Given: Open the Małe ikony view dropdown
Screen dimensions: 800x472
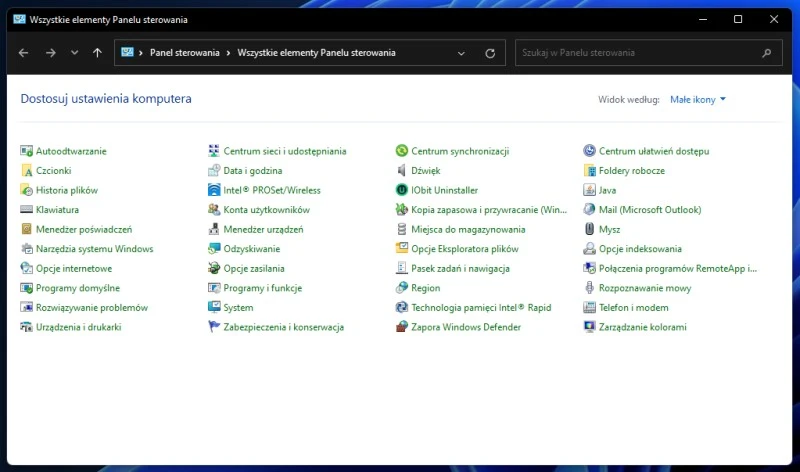Looking at the screenshot, I should [698, 99].
